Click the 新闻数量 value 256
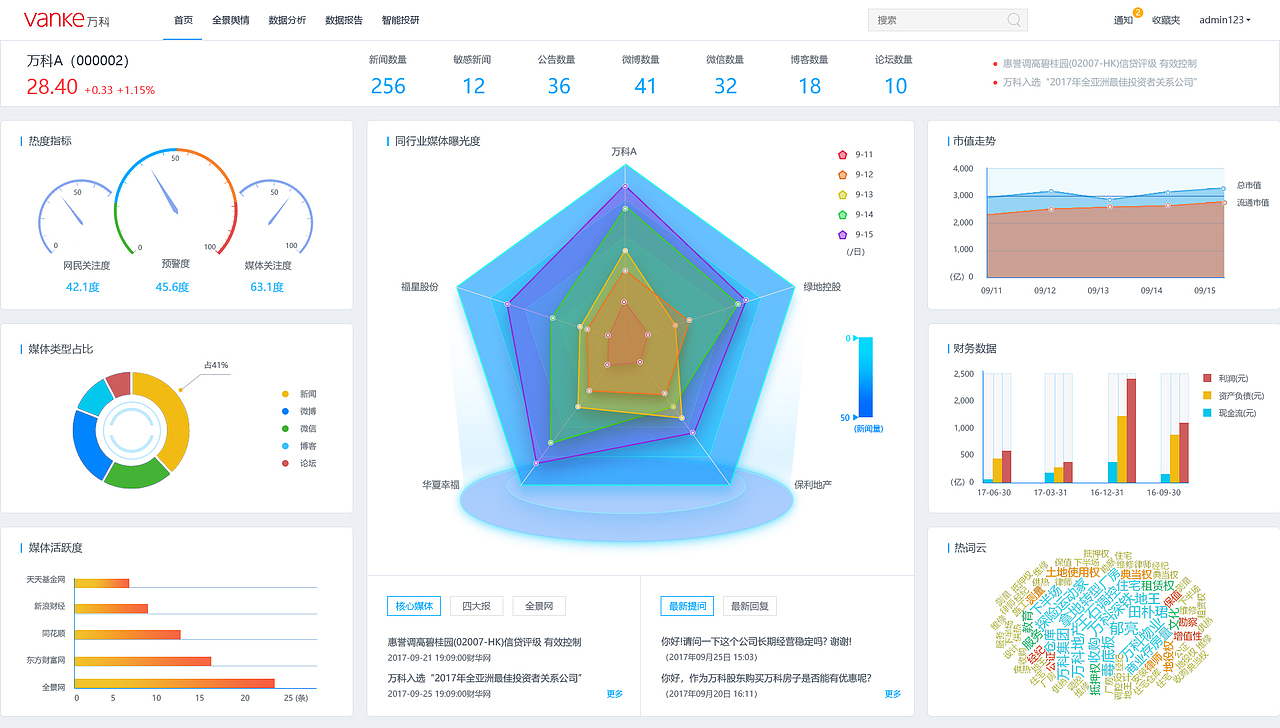The image size is (1280, 728). click(x=388, y=86)
